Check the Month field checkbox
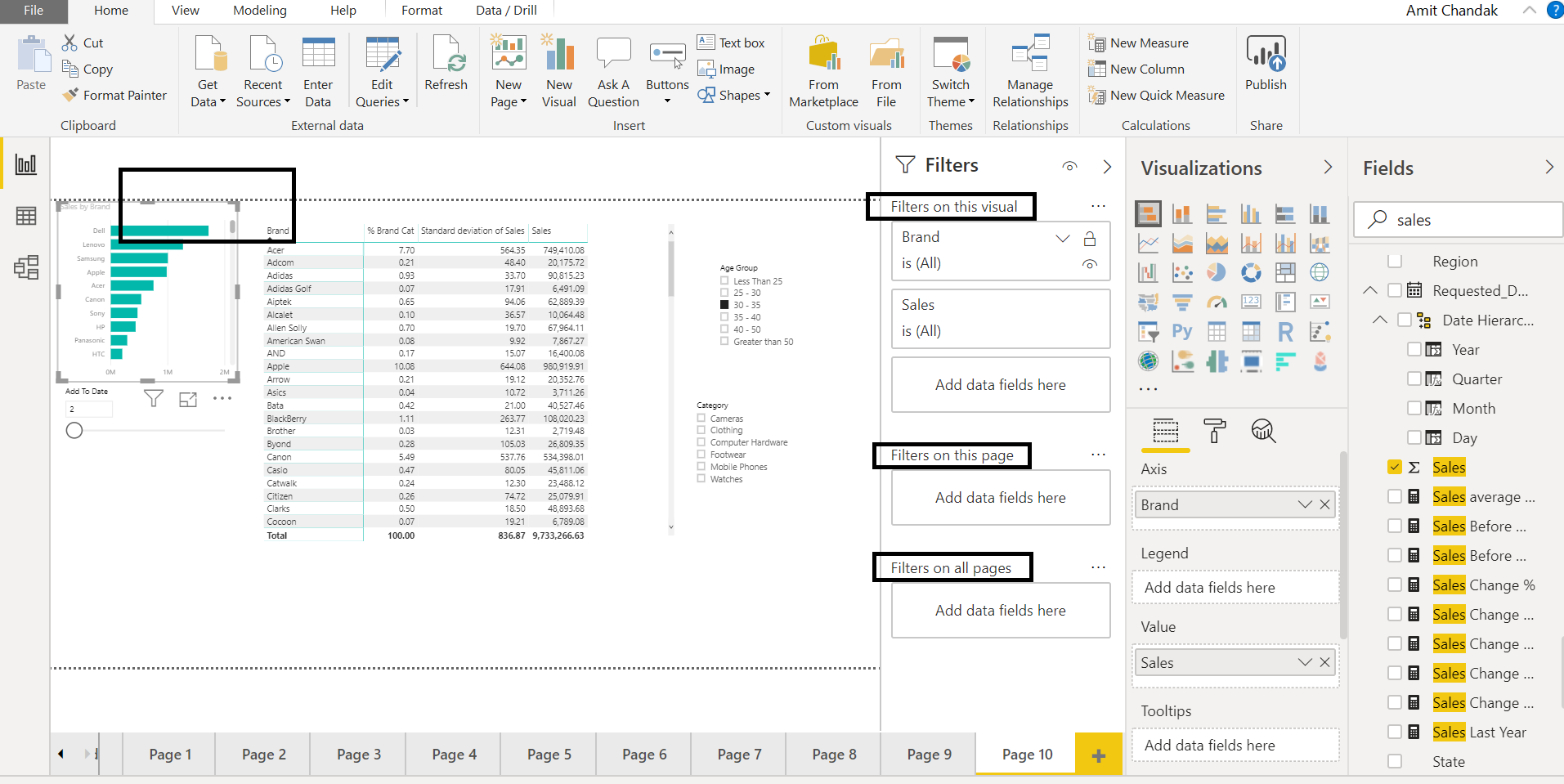Viewport: 1564px width, 784px height. tap(1414, 408)
